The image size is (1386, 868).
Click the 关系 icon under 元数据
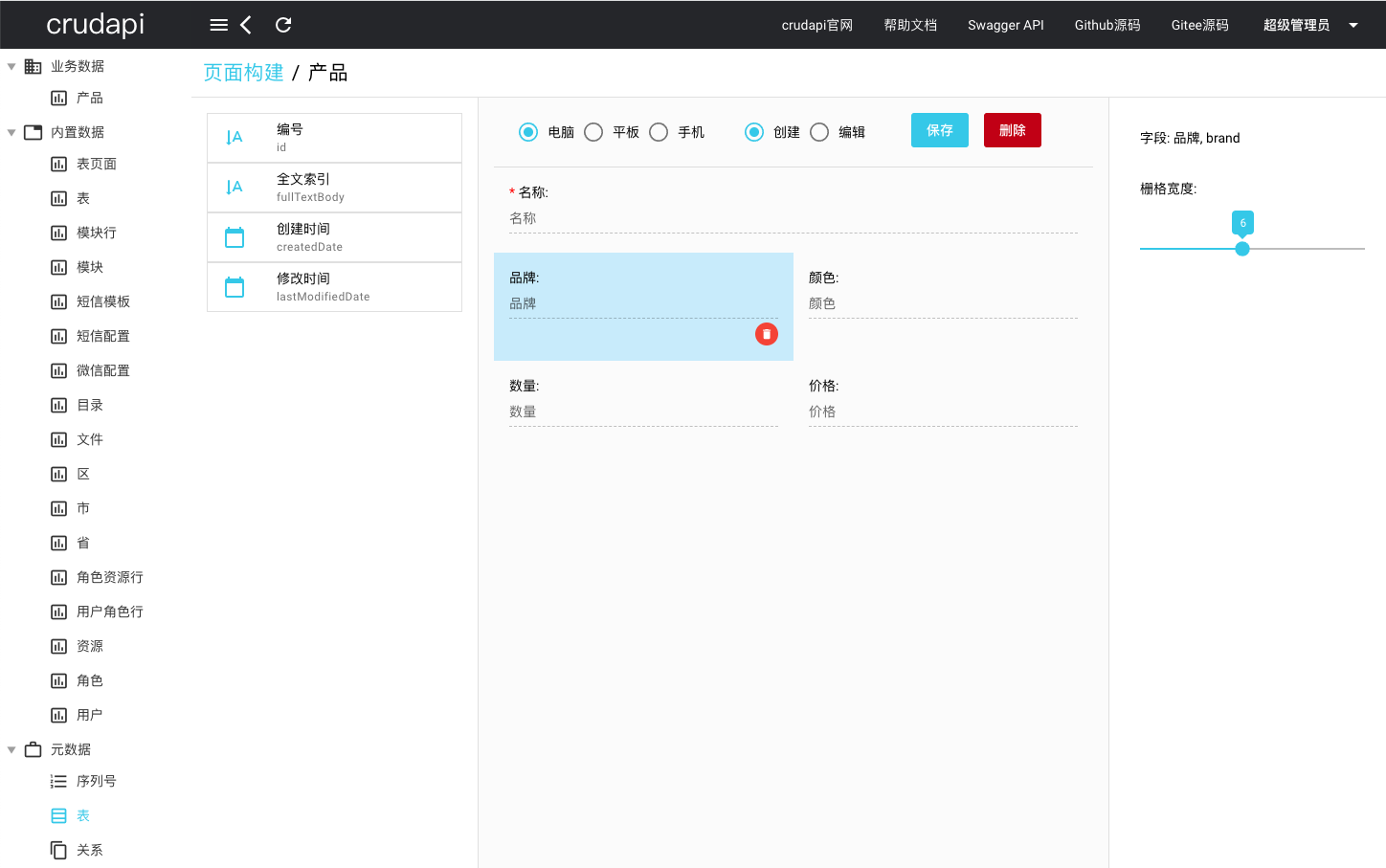[x=57, y=849]
